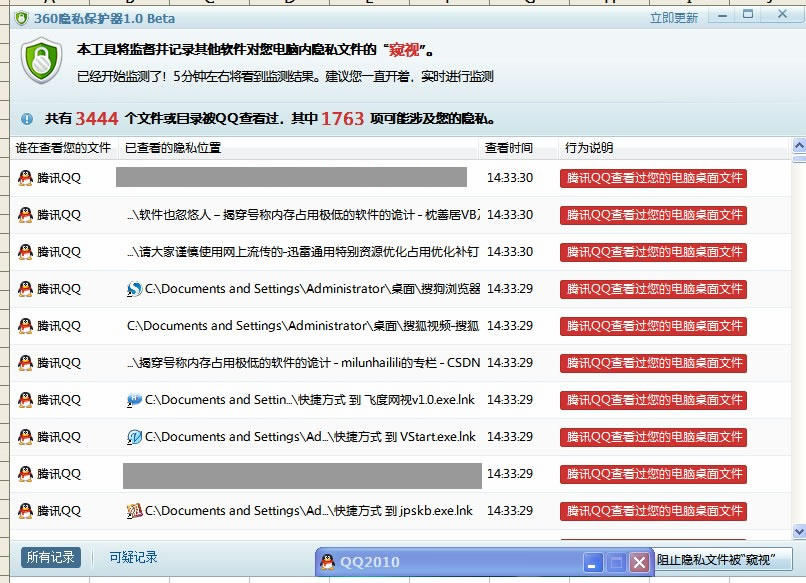This screenshot has width=806, height=583.
Task: Click QQ penguin icon in 迅雷通用特别资源 row
Action: [25, 252]
